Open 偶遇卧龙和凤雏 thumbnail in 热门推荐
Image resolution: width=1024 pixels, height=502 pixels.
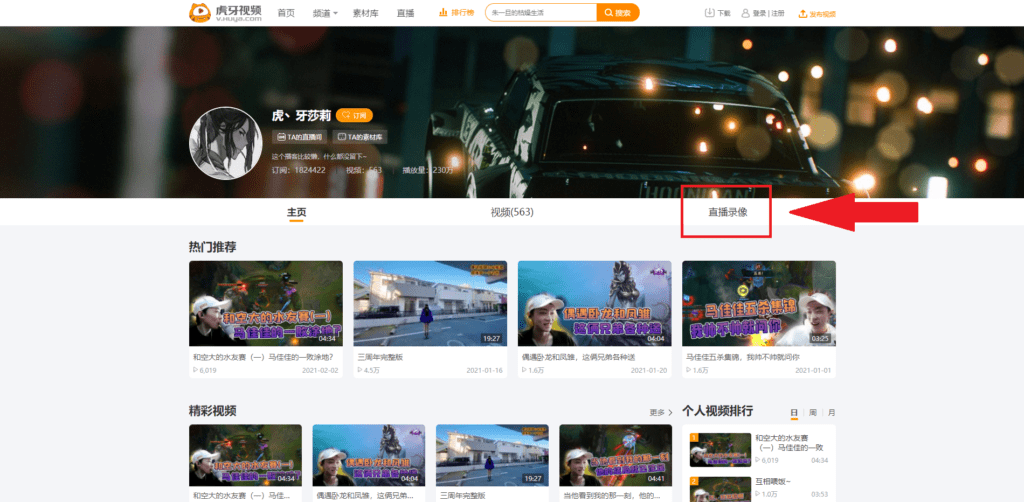point(594,304)
